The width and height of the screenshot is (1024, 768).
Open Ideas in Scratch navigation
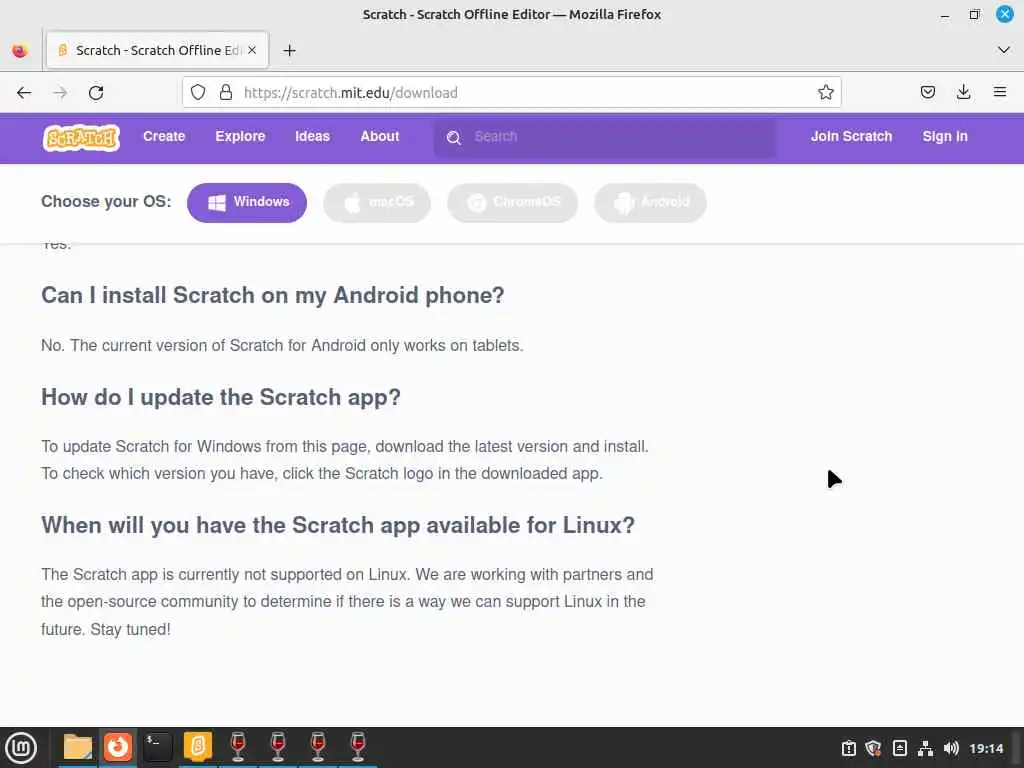[x=312, y=136]
